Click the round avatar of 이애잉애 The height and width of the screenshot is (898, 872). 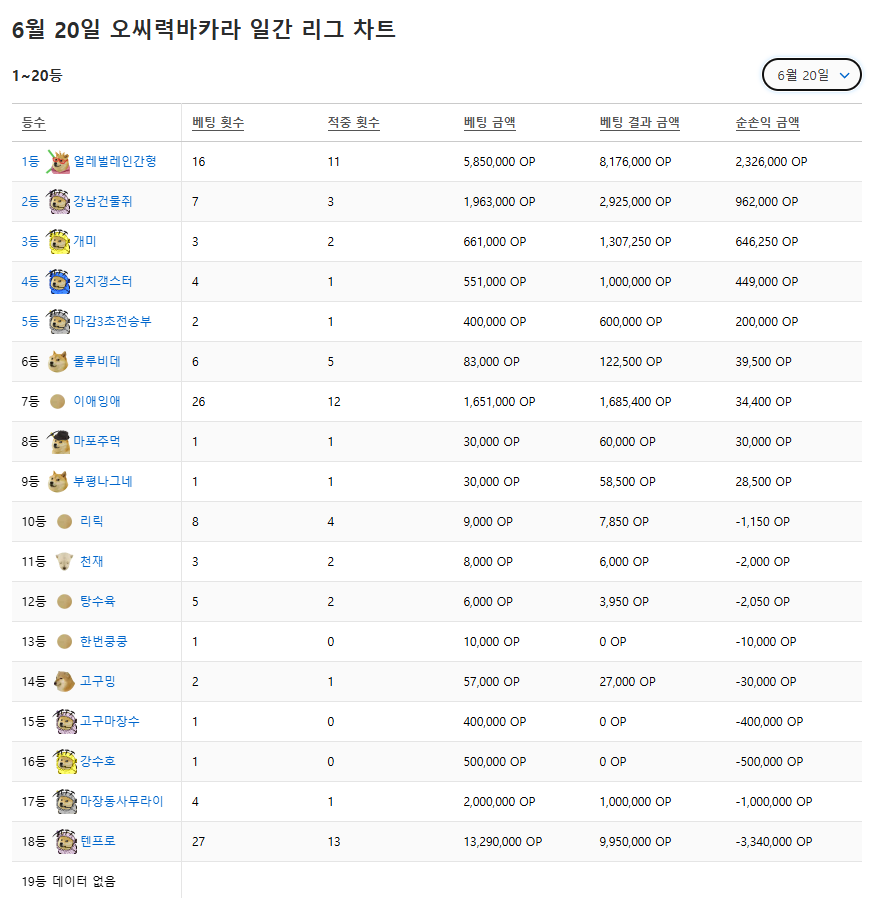[57, 401]
